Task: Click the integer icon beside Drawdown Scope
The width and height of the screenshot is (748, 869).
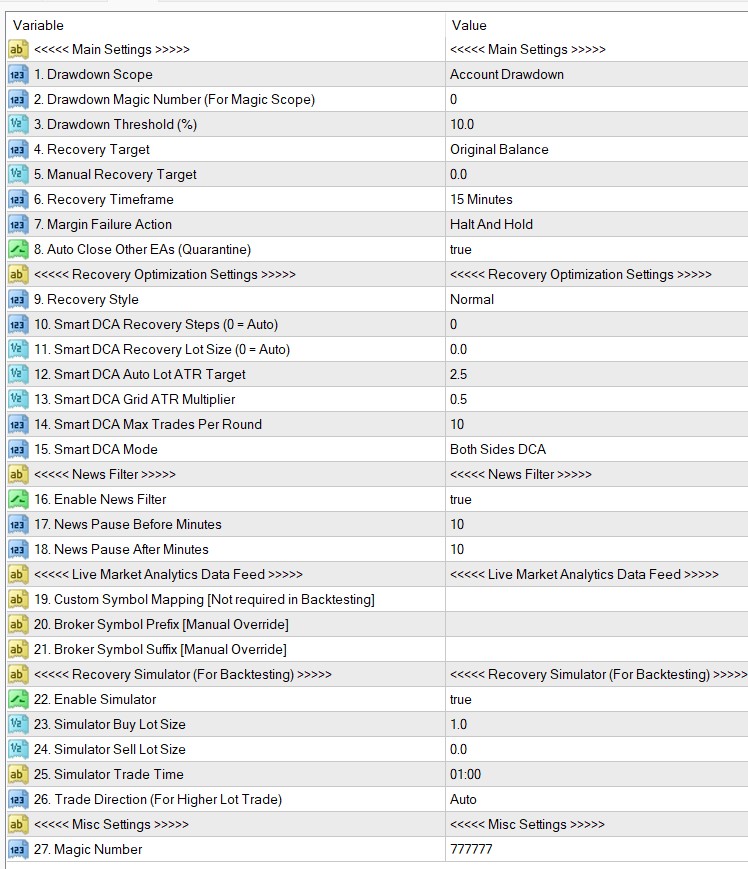Action: [18, 75]
